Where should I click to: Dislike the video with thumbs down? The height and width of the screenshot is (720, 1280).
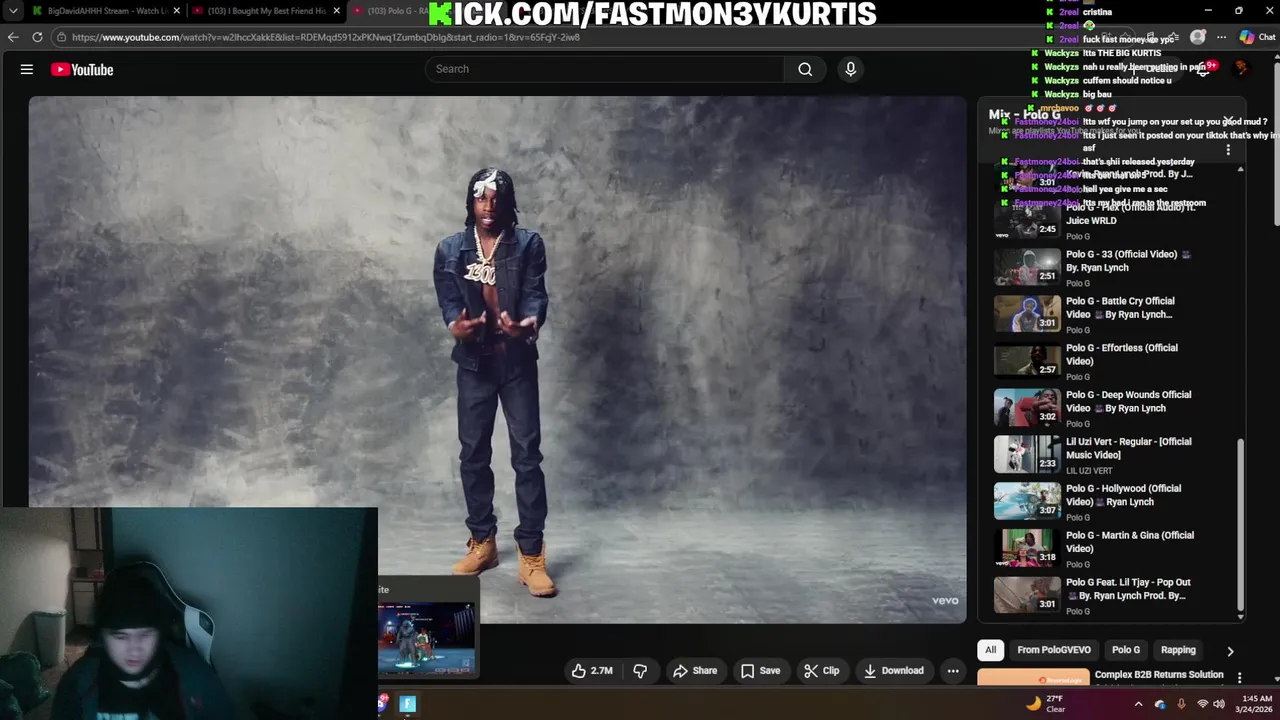(x=640, y=671)
